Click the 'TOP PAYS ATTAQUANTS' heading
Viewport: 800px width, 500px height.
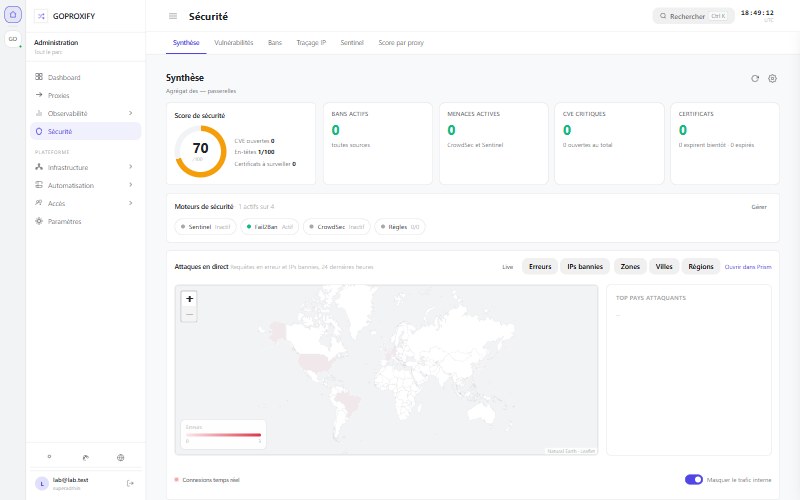pos(651,298)
